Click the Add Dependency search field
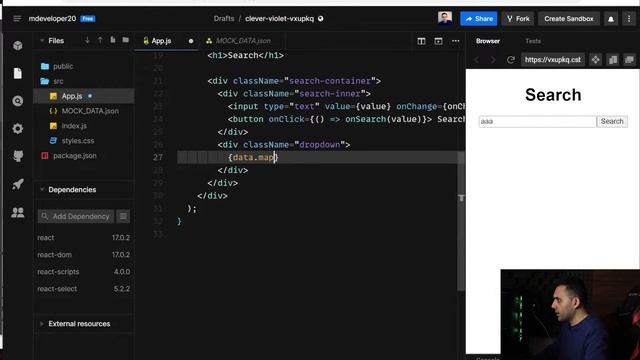640x360 pixels. (76, 216)
